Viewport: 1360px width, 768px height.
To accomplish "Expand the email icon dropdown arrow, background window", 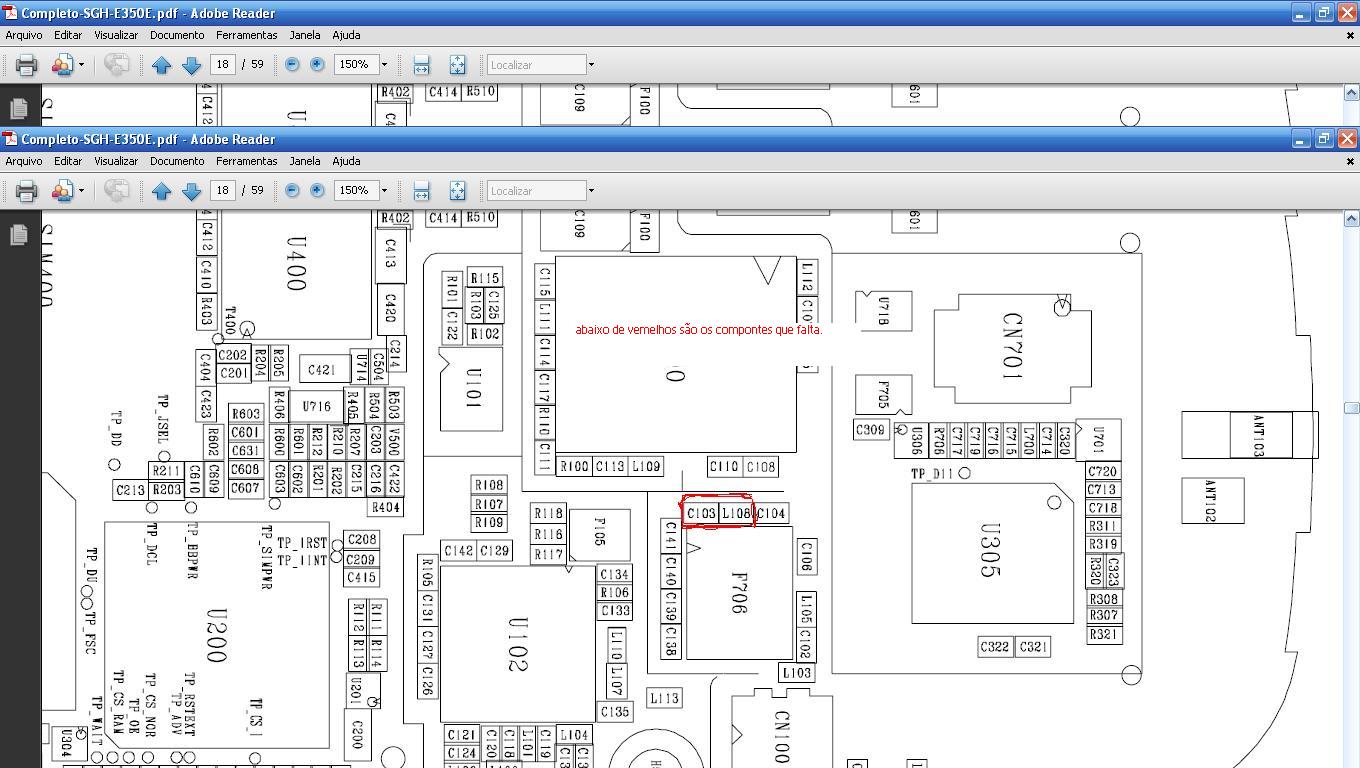I will coord(81,65).
